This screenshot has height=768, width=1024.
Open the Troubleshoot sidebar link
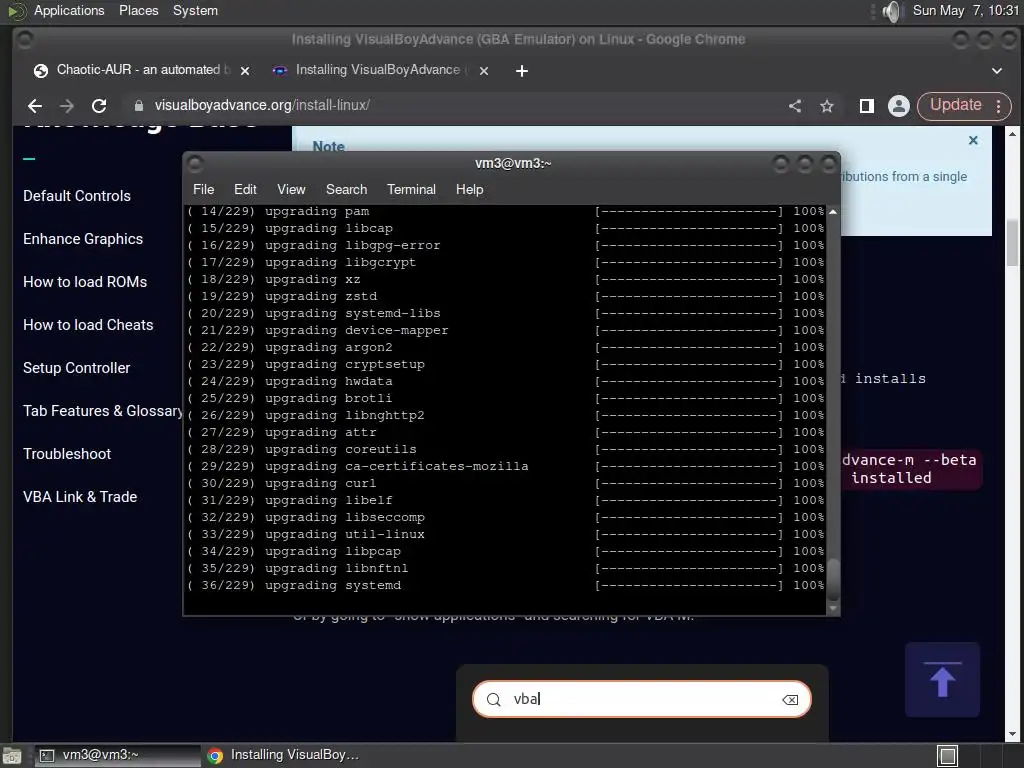pyautogui.click(x=67, y=454)
